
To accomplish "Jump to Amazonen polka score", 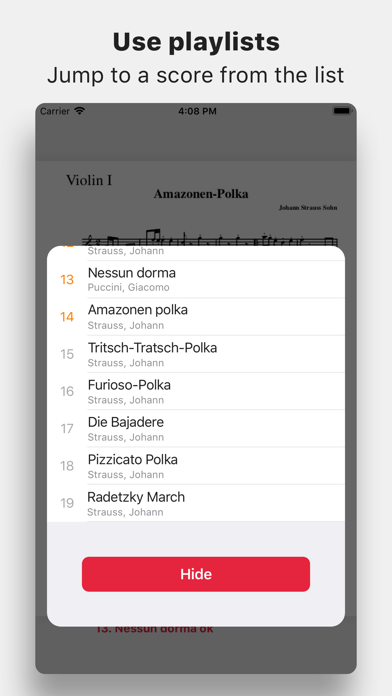I will (x=196, y=316).
